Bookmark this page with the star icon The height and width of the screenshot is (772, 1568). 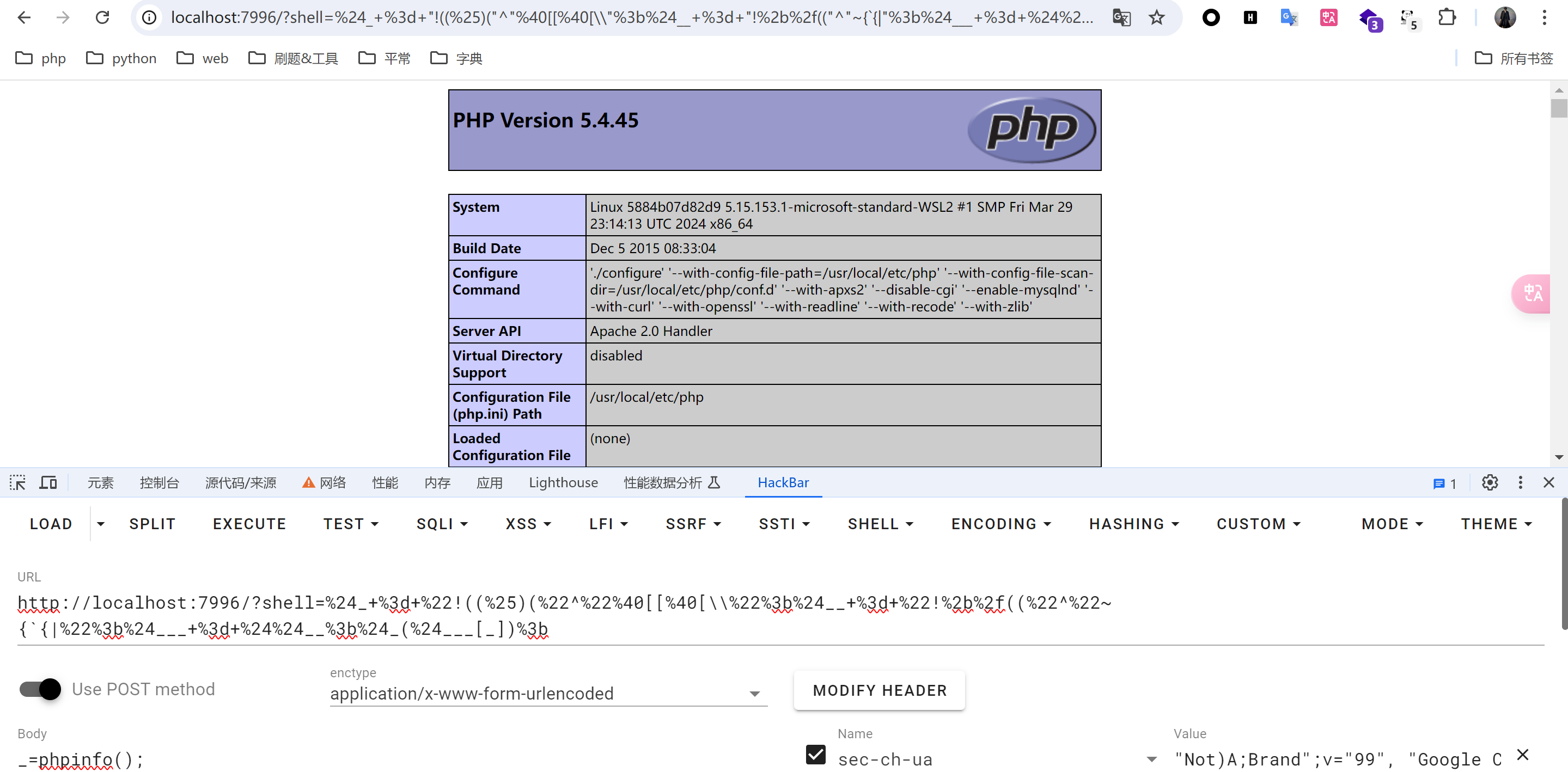(1156, 17)
